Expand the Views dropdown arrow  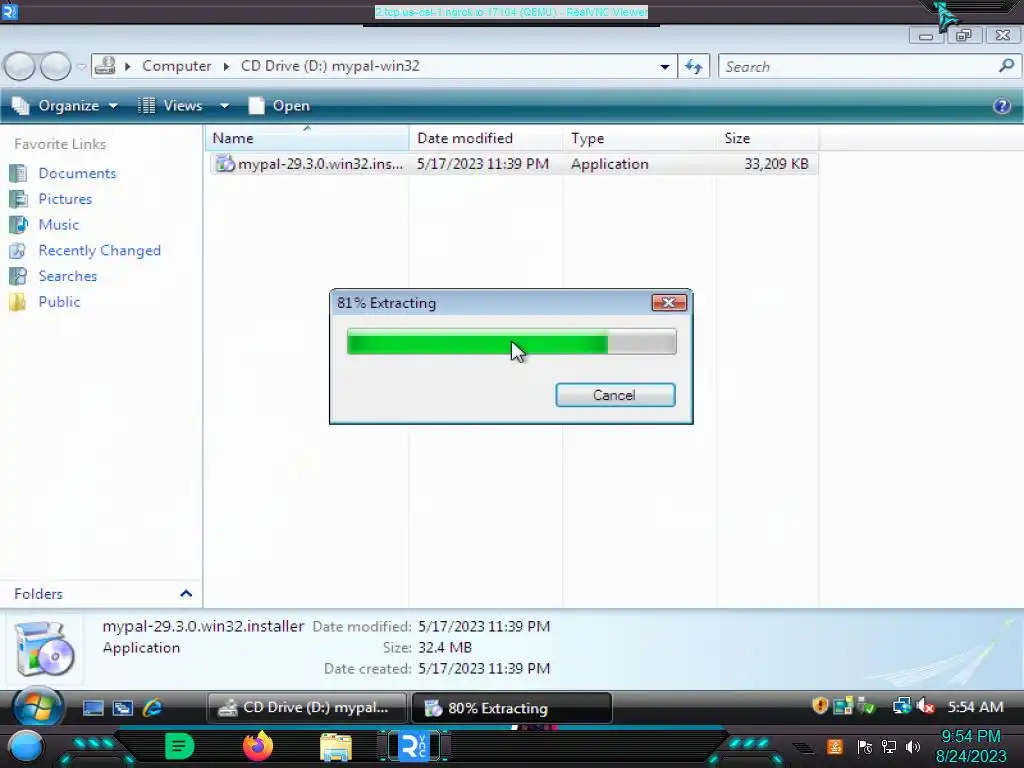pyautogui.click(x=224, y=106)
